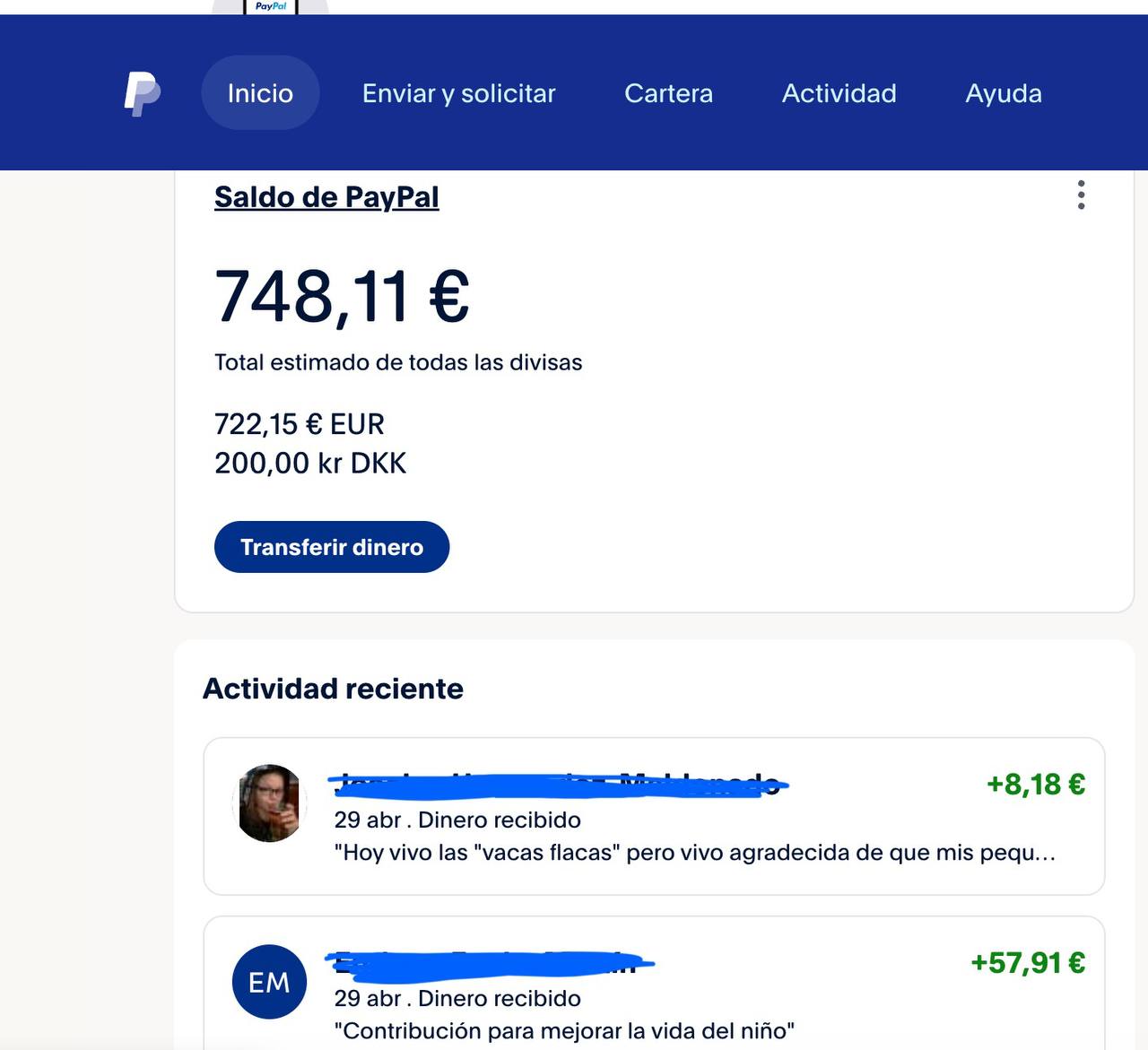Click the 748,11 € total balance
Screen dimensions: 1148x1050
(x=342, y=297)
